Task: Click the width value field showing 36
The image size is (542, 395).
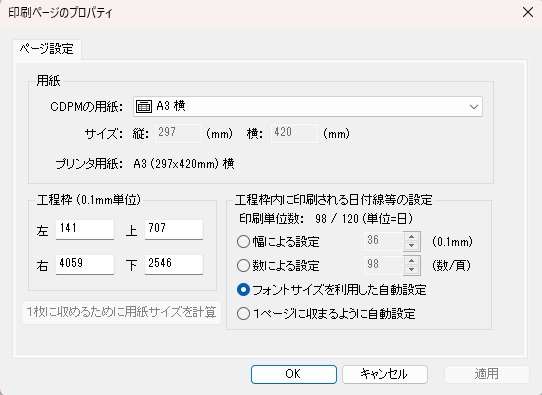Action: pyautogui.click(x=384, y=241)
